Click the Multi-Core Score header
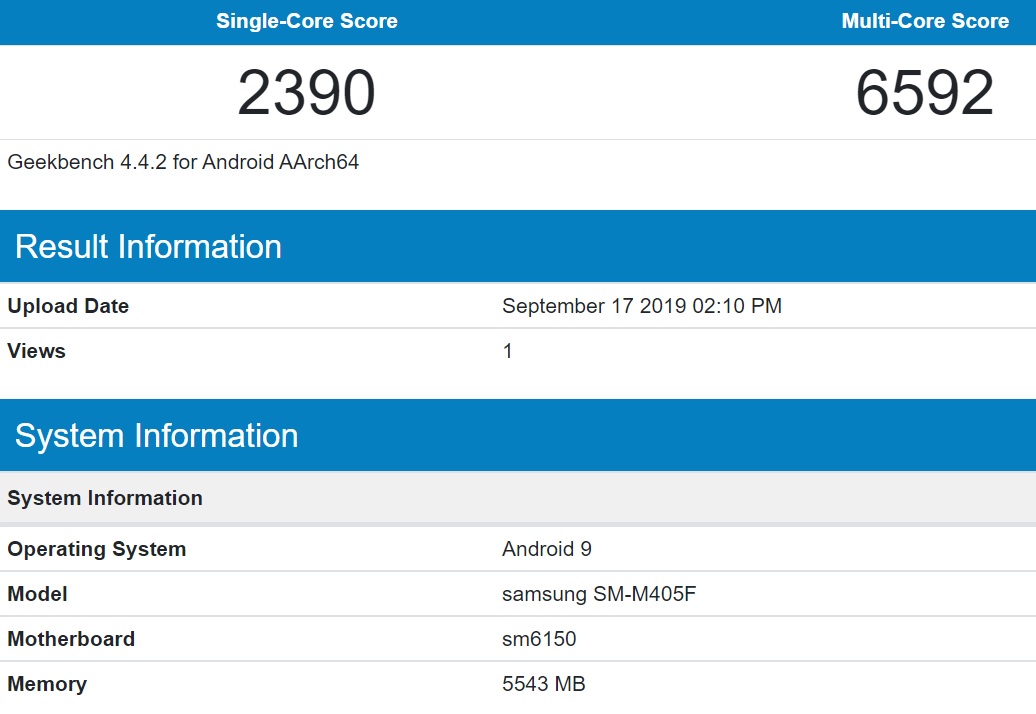The height and width of the screenshot is (714, 1036). point(923,21)
